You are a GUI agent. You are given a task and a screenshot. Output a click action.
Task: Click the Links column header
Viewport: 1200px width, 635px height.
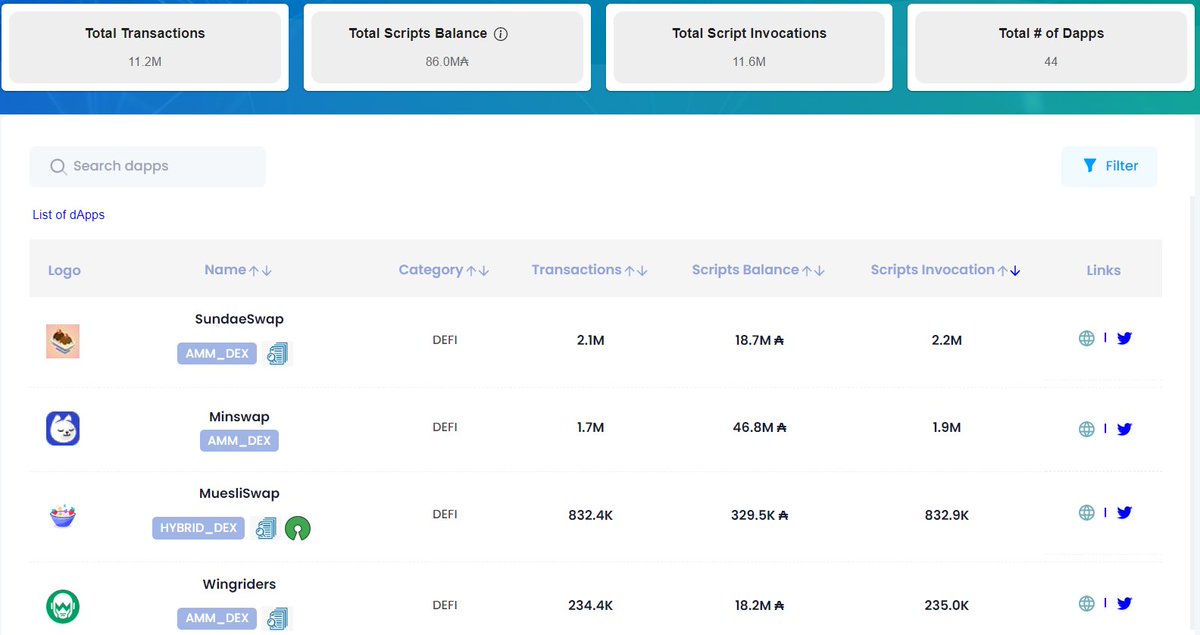coord(1104,270)
